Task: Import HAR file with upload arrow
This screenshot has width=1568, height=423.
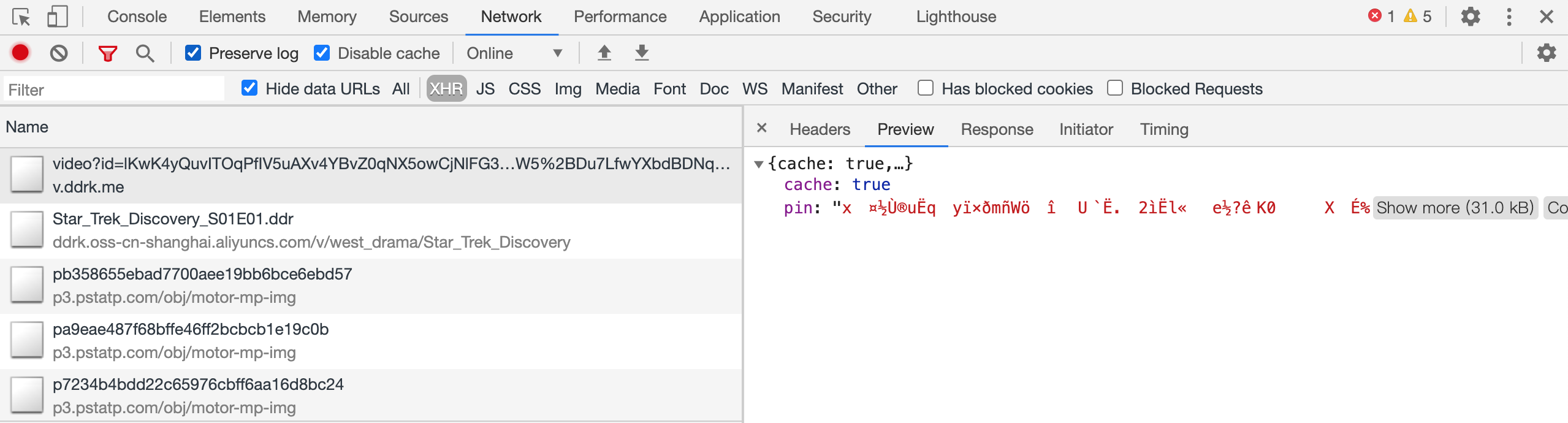Action: click(x=604, y=53)
